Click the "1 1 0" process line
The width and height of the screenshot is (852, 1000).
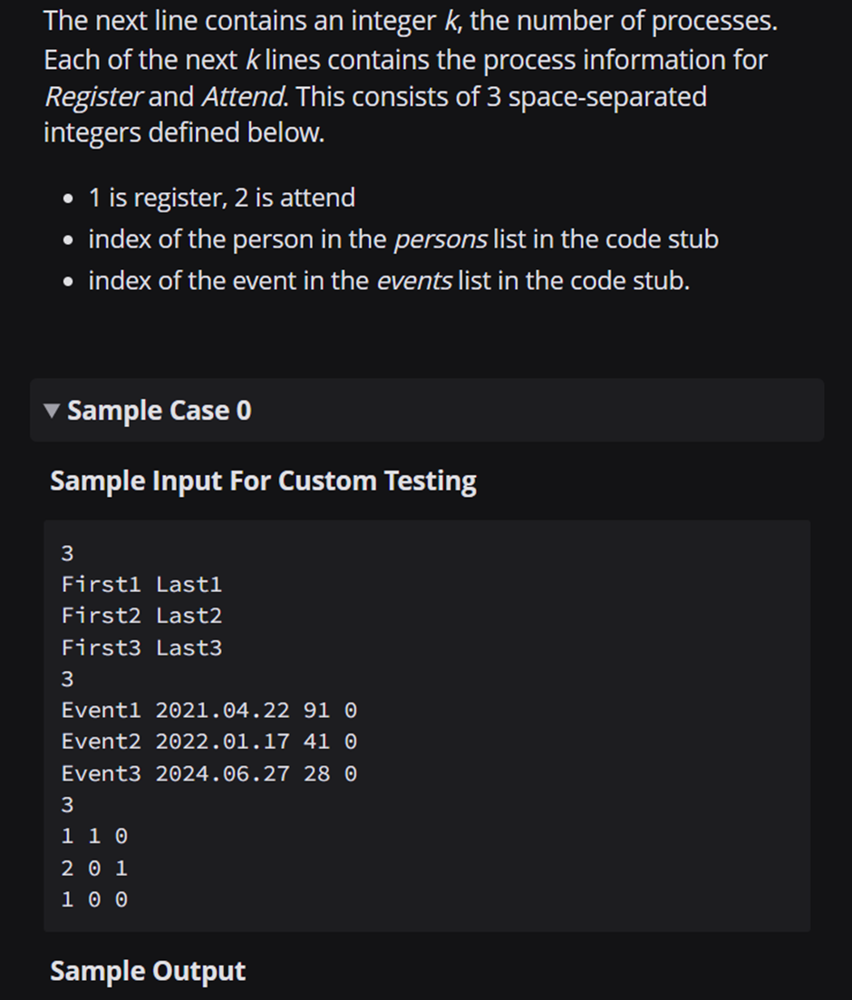(x=94, y=836)
